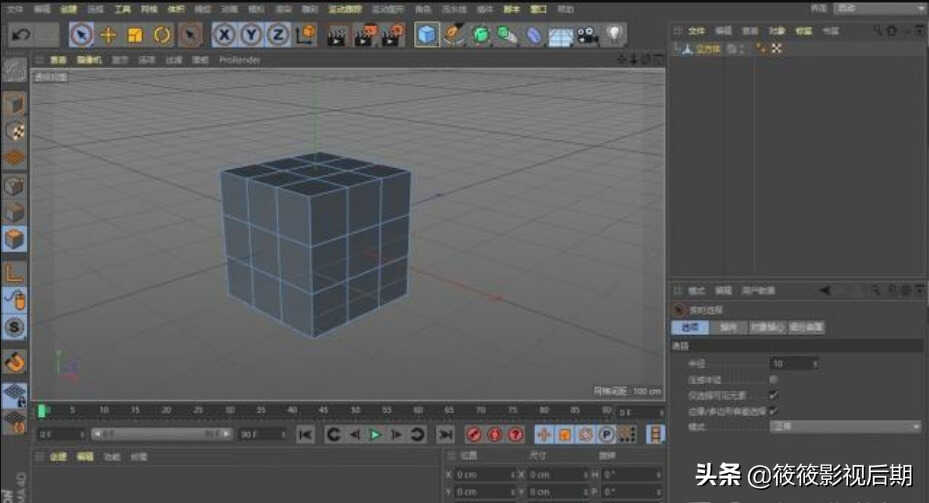Click the Render View clapperboard icon
Image resolution: width=929 pixels, height=503 pixels.
(x=337, y=36)
